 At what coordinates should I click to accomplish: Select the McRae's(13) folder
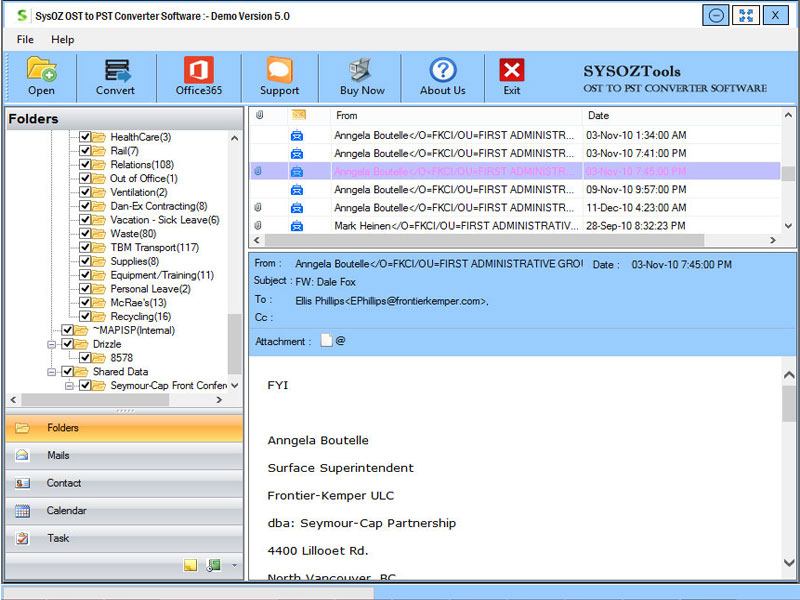point(138,303)
